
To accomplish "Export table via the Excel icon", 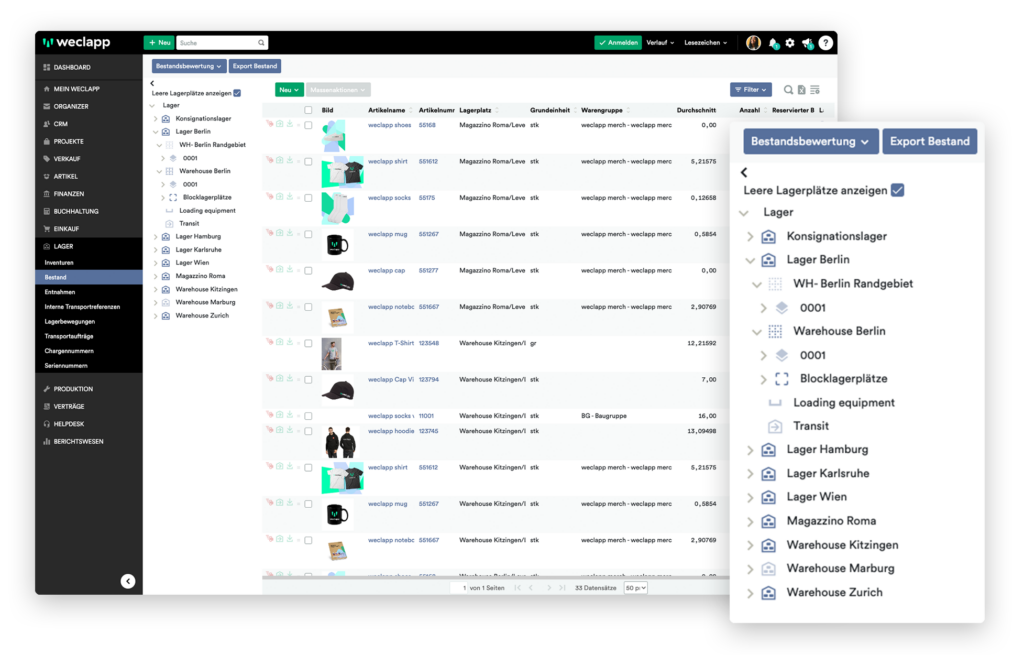I will [x=801, y=89].
